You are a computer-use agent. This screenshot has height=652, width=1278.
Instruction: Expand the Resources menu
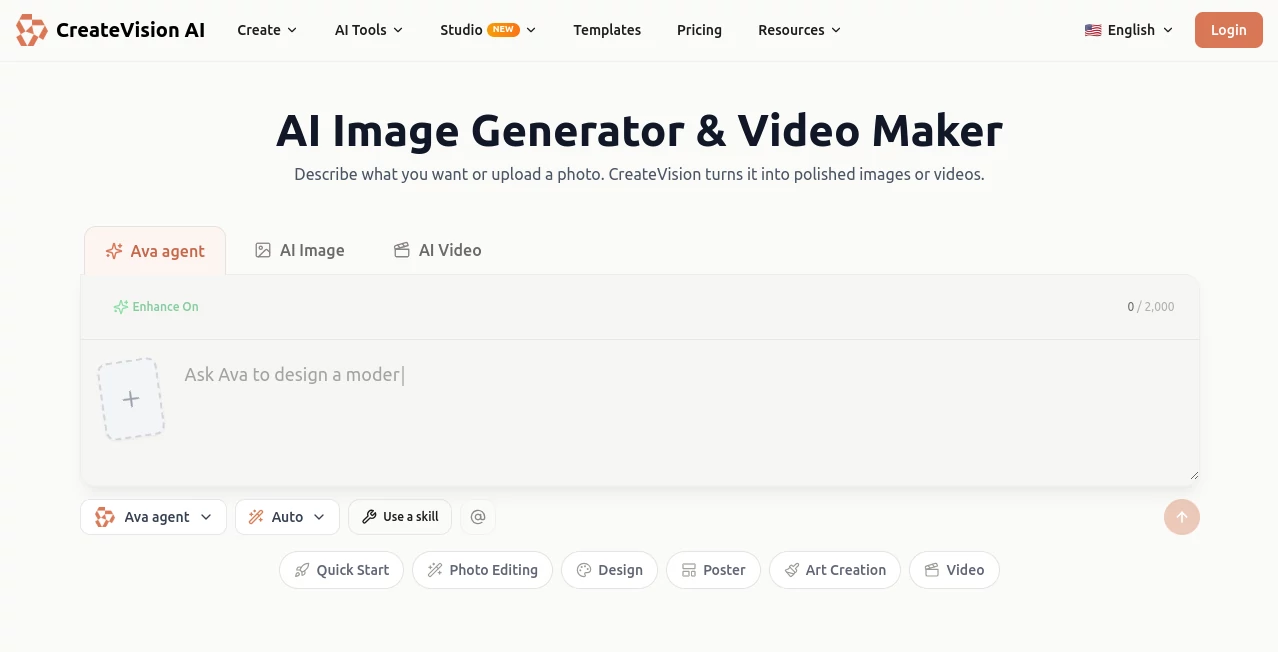click(799, 30)
